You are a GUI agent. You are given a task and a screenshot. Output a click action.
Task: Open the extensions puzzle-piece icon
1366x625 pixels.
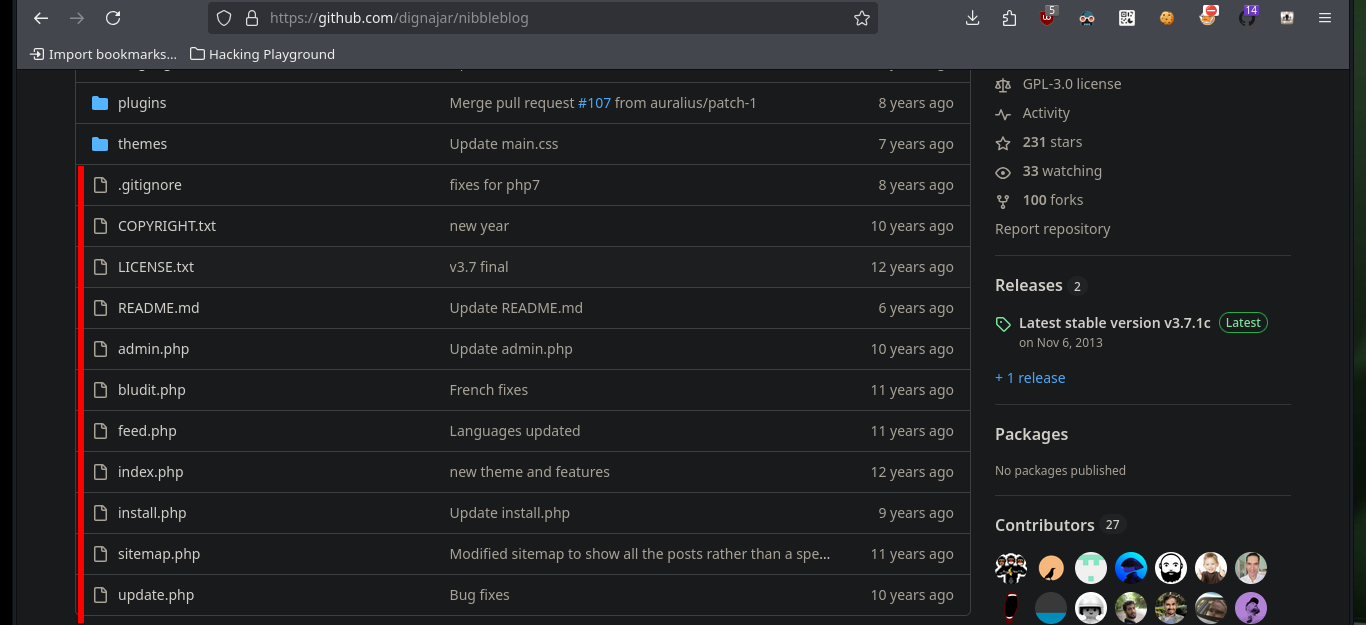1009,18
